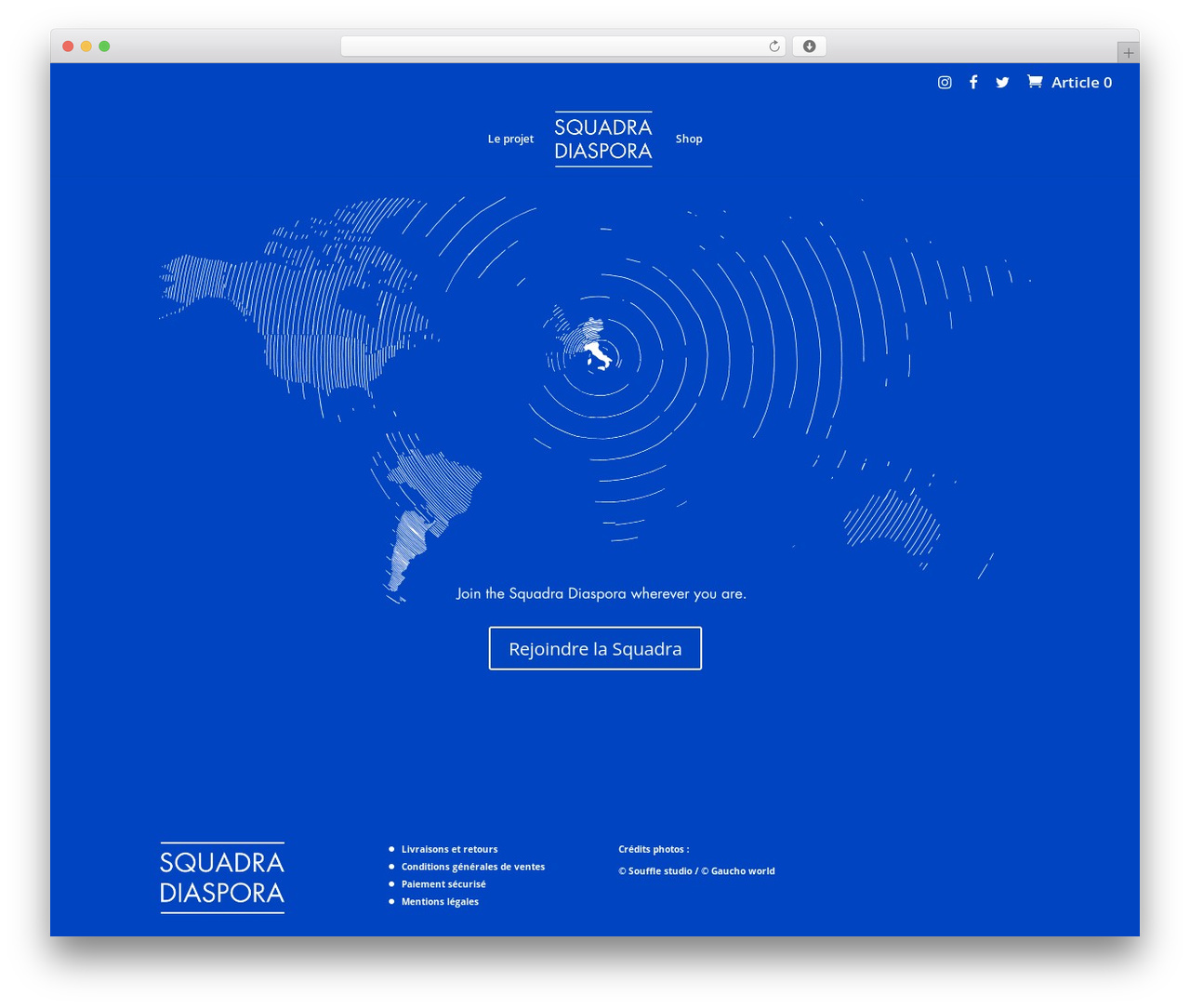Open the Shop menu item
This screenshot has width=1190, height=1008.
[x=689, y=139]
